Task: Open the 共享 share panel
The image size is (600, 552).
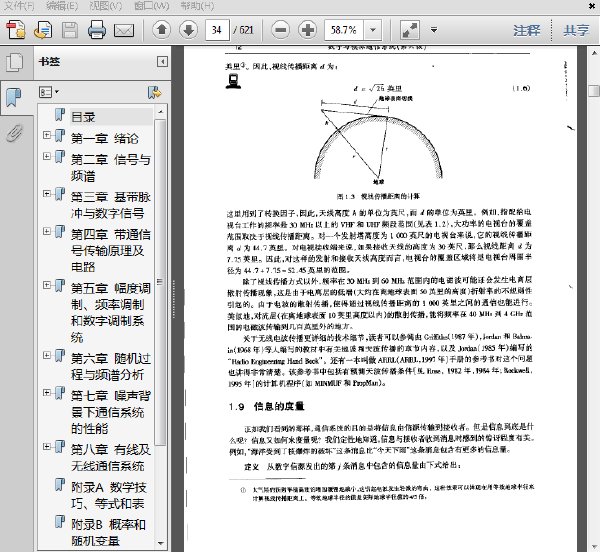Action: point(576,30)
